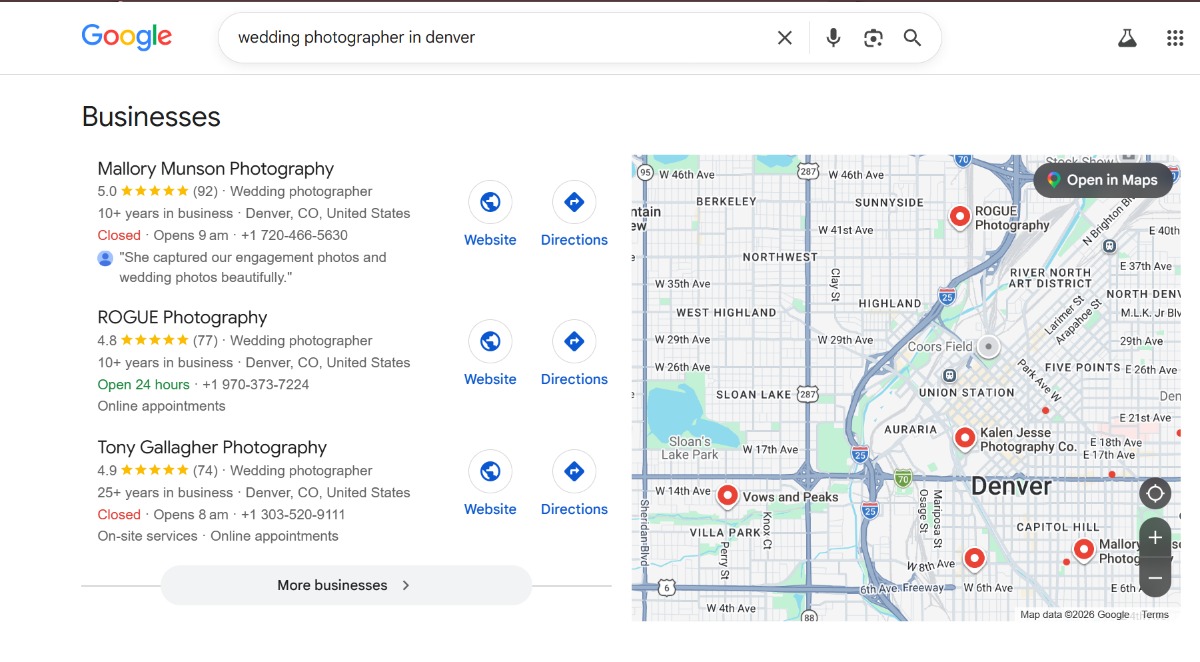The image size is (1200, 662).
Task: Open Mallory Munson 92 reviews count
Action: coord(205,191)
